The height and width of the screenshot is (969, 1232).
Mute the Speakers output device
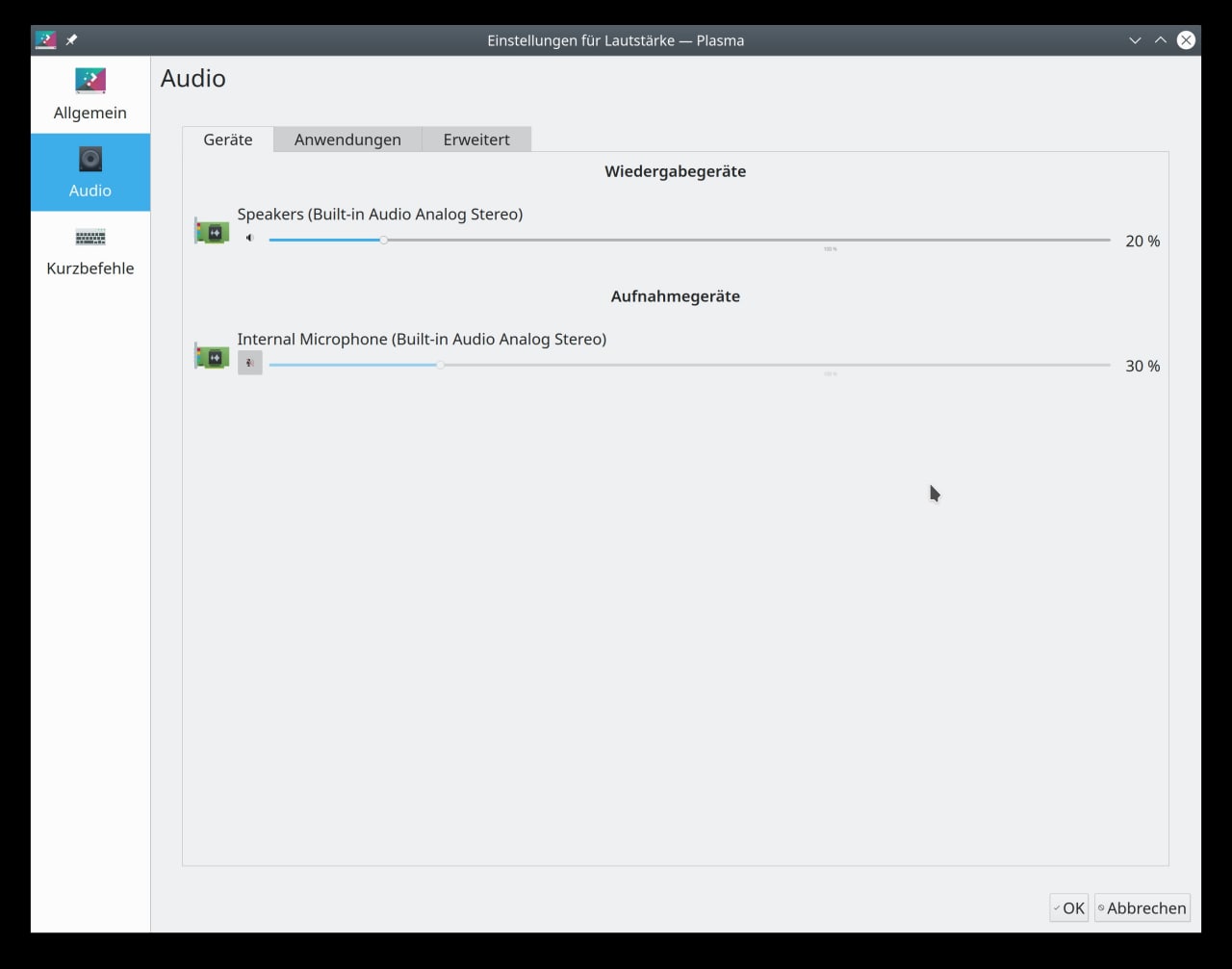pos(249,238)
